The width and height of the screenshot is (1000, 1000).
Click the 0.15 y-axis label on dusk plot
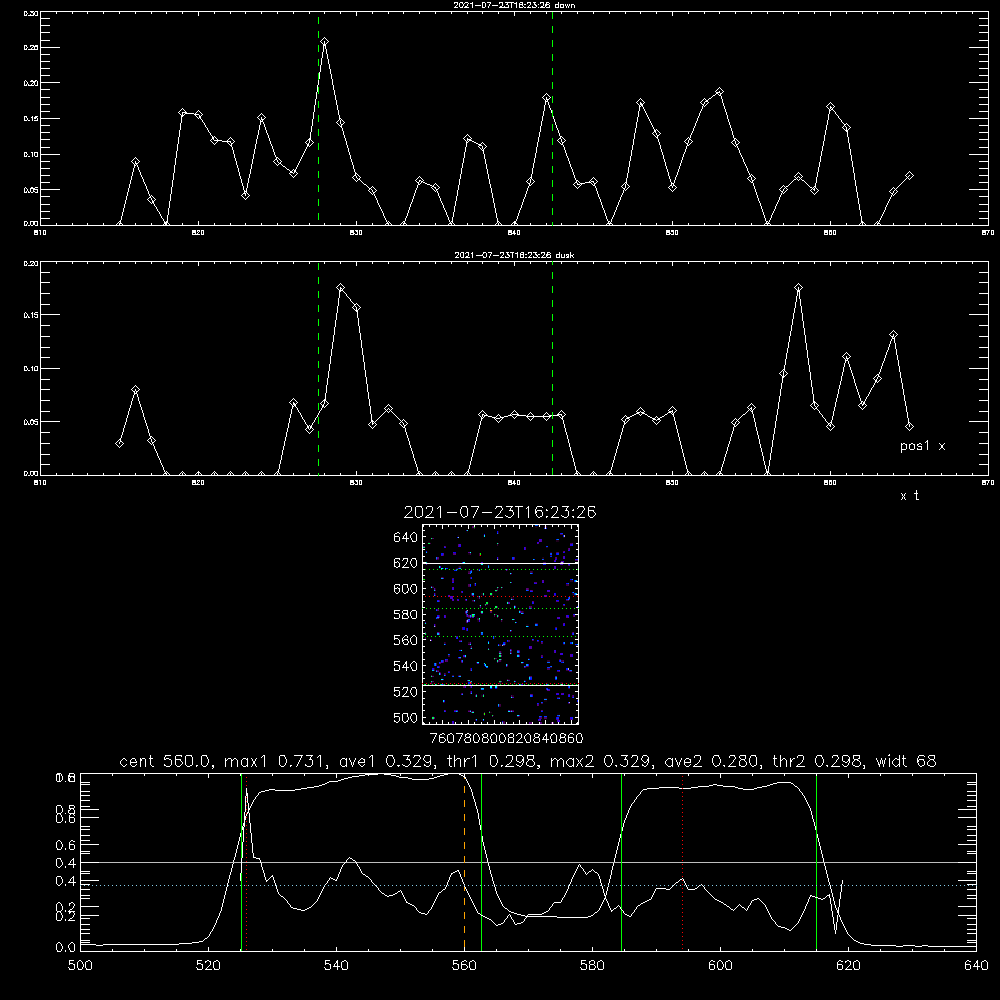pyautogui.click(x=31, y=315)
